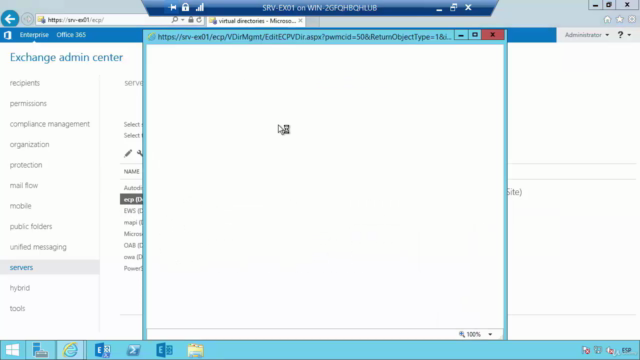
Task: Select the ecp row in the list
Action: pos(131,200)
